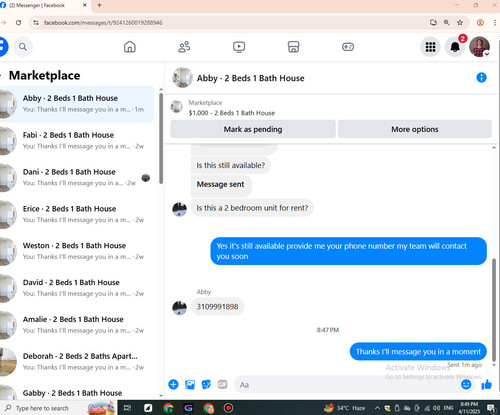Select the Dani conversation

coord(77,178)
